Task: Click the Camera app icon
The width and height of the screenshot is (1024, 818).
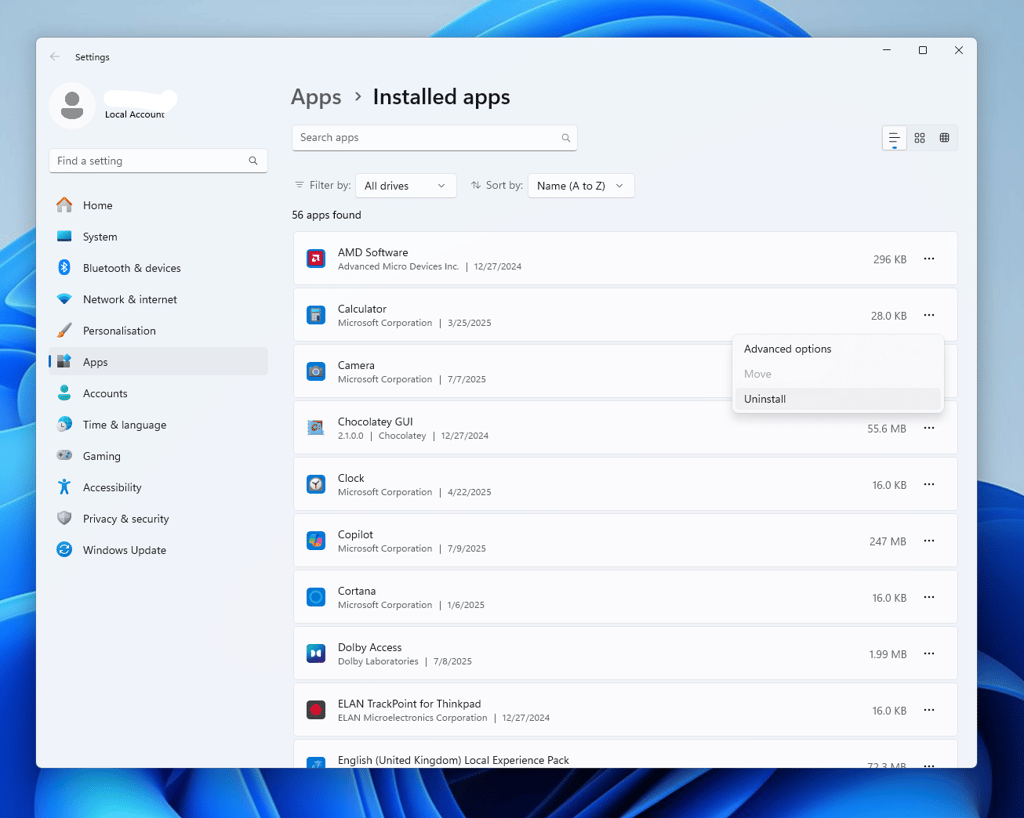Action: click(316, 371)
